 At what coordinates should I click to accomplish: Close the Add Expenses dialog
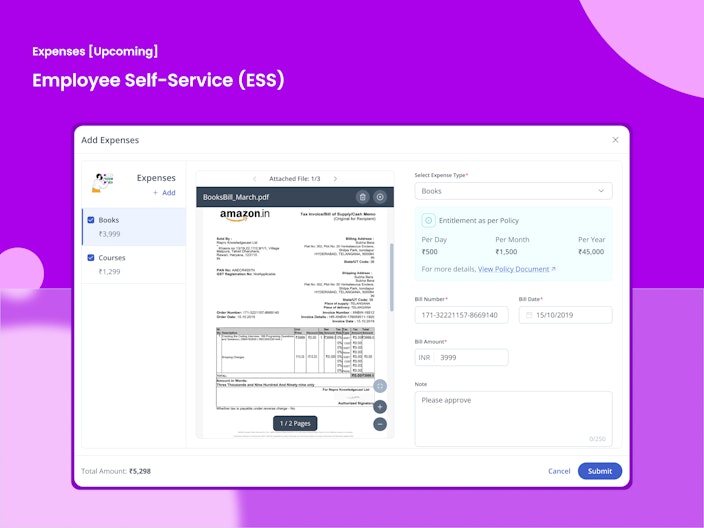[615, 140]
